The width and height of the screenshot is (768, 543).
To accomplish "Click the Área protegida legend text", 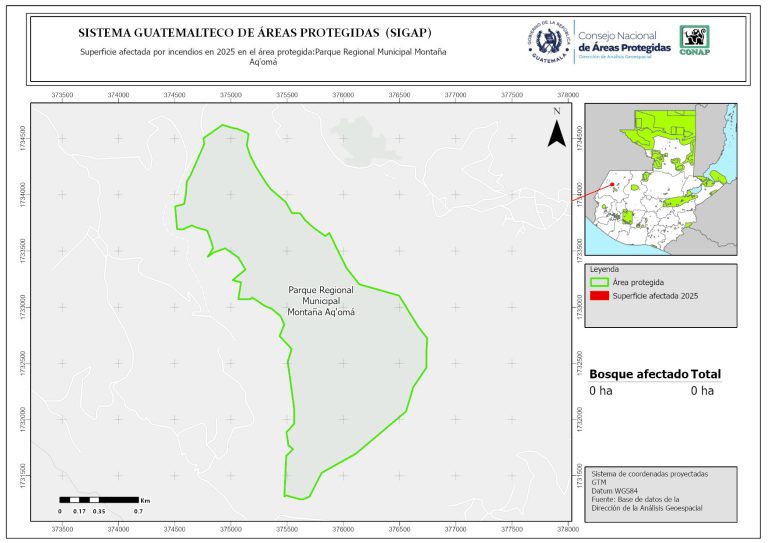I will click(639, 283).
